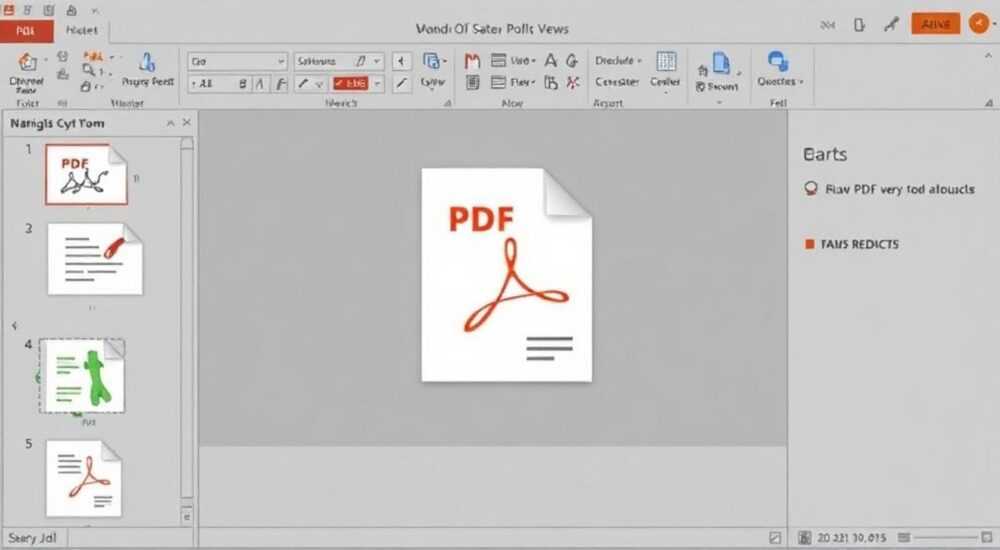Click the phone-shaped icon in title bar
This screenshot has width=1000, height=550.
pyautogui.click(x=859, y=25)
